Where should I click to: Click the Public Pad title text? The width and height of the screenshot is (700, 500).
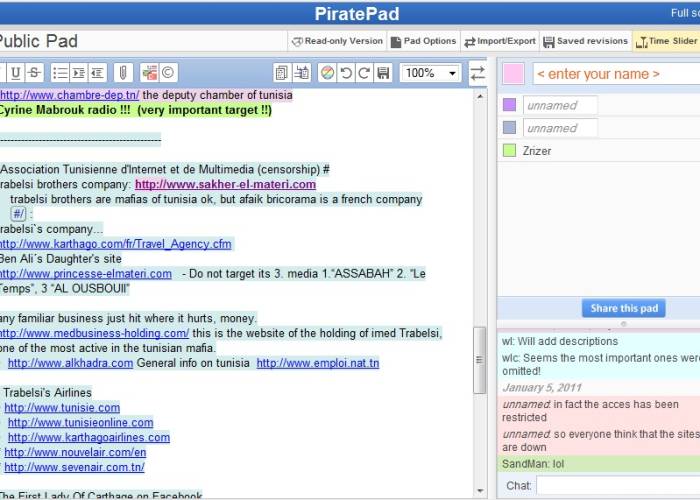click(x=38, y=41)
